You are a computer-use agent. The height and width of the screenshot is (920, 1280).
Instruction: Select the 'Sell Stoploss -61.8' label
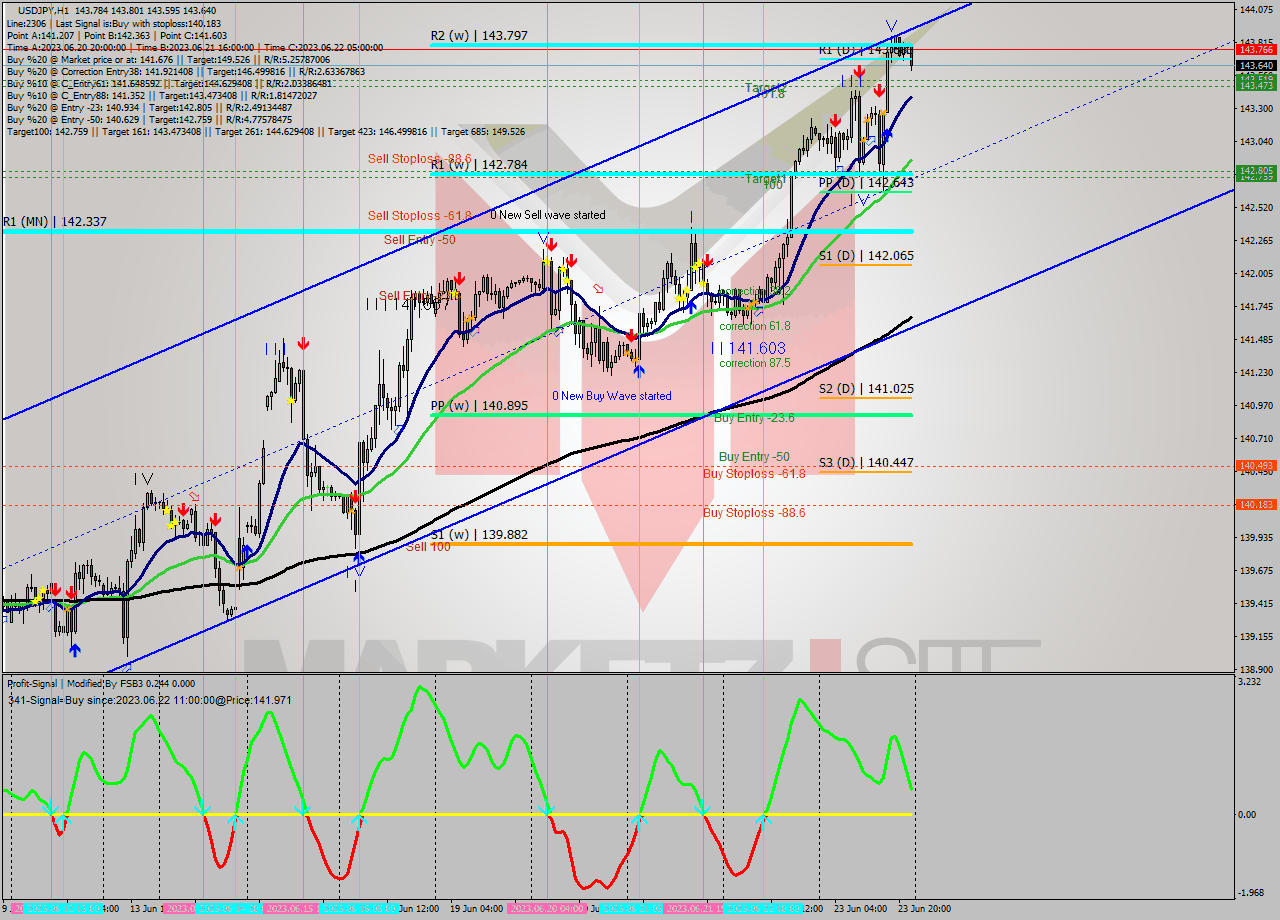click(x=419, y=215)
